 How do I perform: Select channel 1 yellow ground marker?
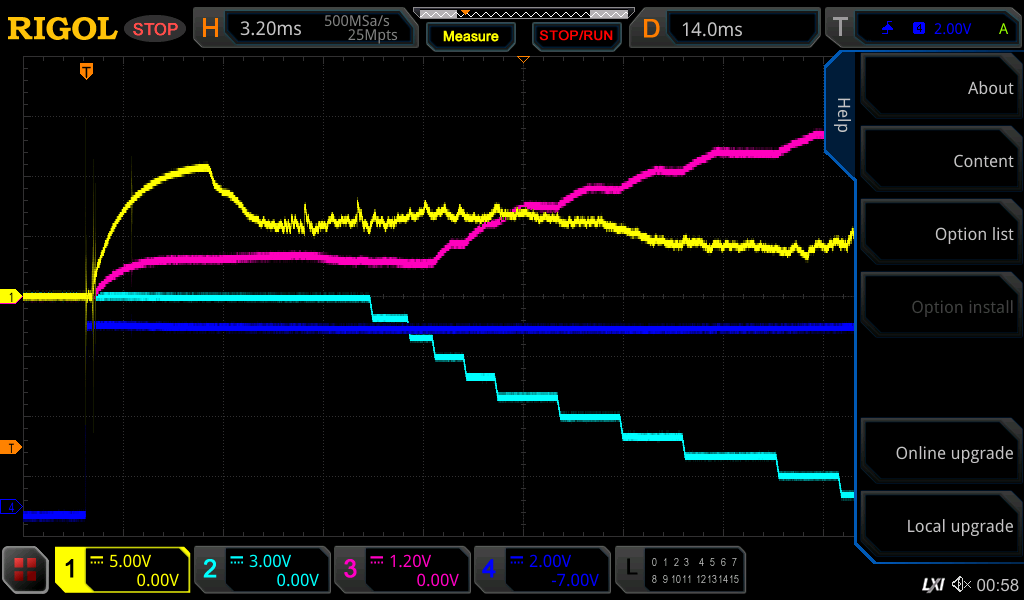pos(11,297)
